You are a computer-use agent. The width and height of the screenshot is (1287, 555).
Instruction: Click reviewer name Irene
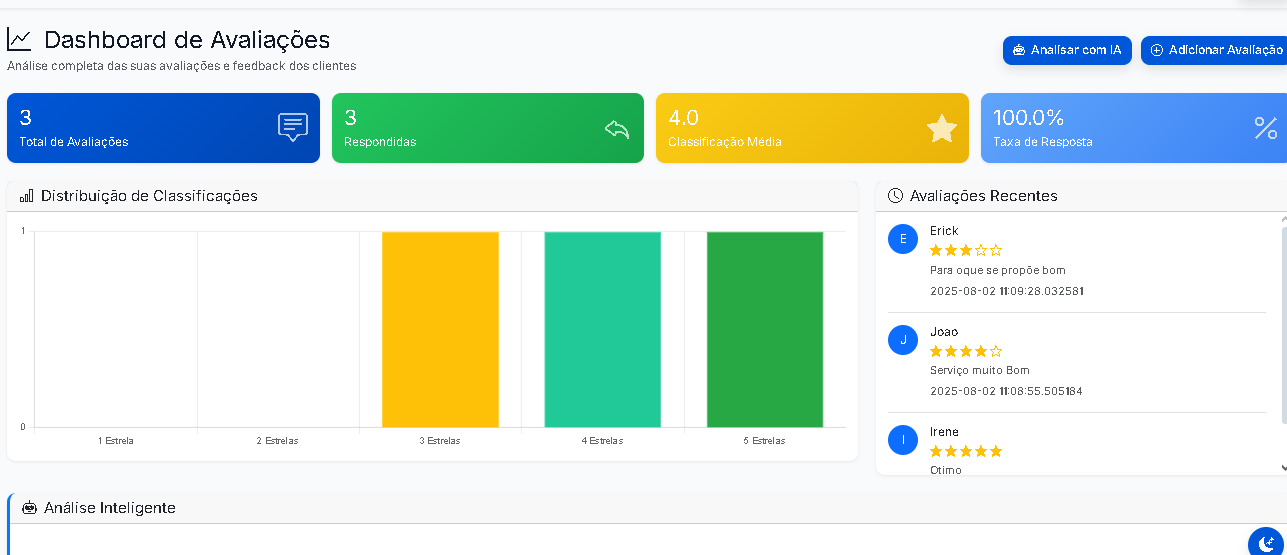click(944, 432)
